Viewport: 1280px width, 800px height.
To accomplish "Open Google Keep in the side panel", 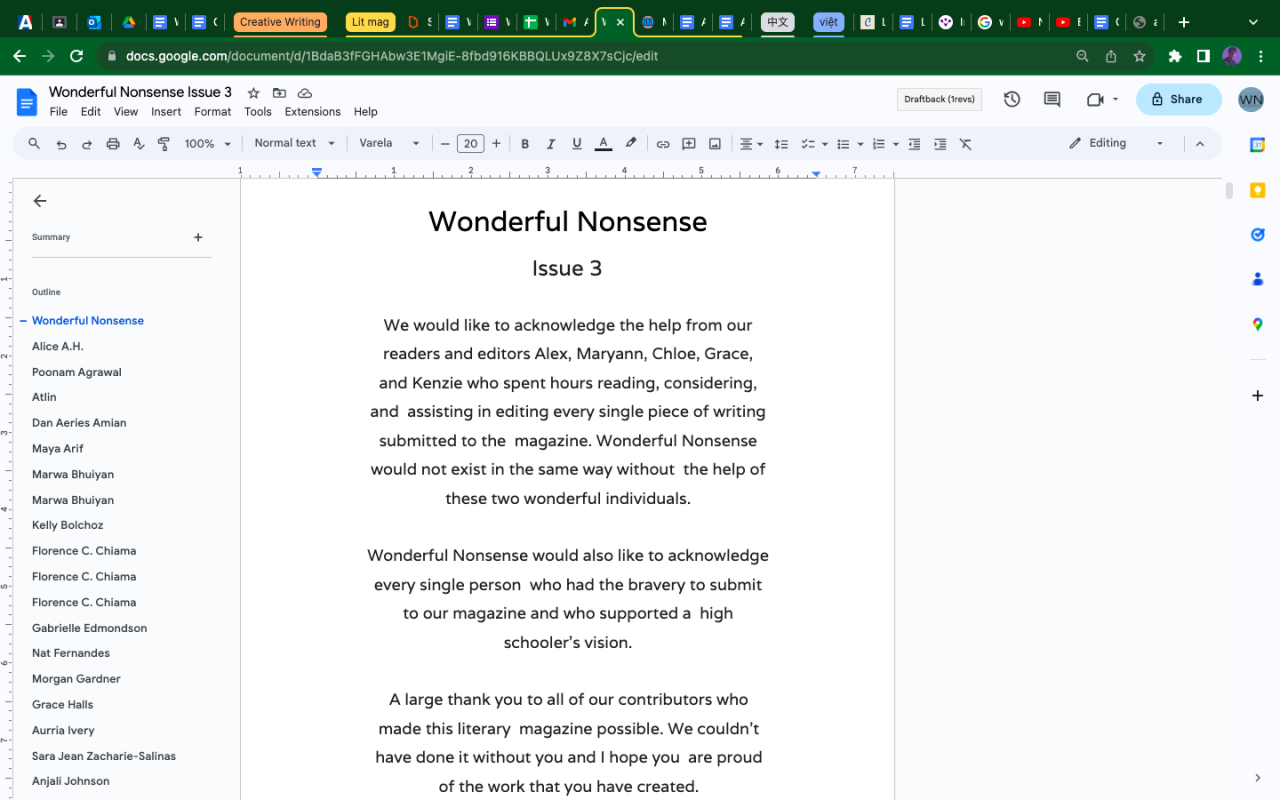I will coord(1258,190).
